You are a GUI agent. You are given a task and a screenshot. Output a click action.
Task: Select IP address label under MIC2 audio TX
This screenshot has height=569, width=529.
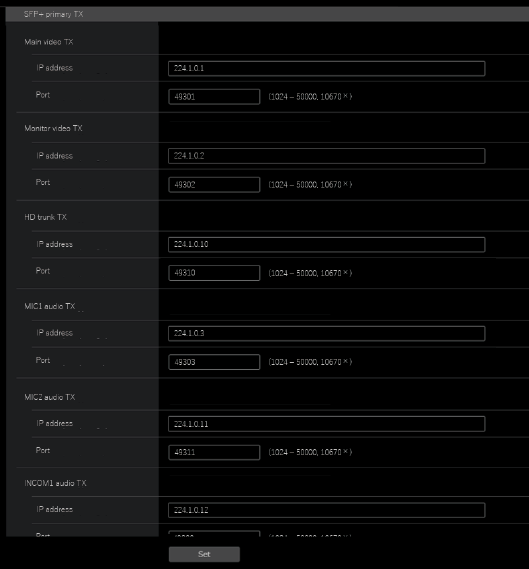coord(54,423)
